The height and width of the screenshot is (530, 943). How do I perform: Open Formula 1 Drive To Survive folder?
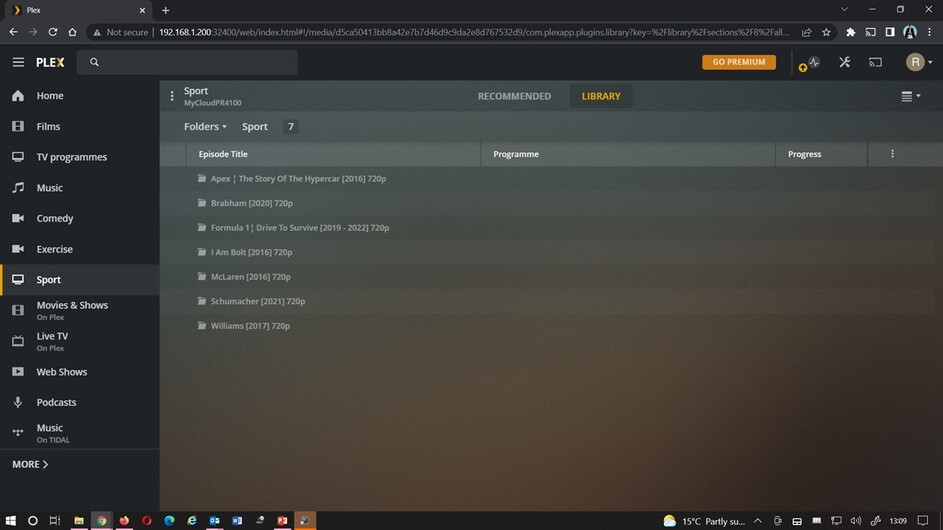[299, 228]
